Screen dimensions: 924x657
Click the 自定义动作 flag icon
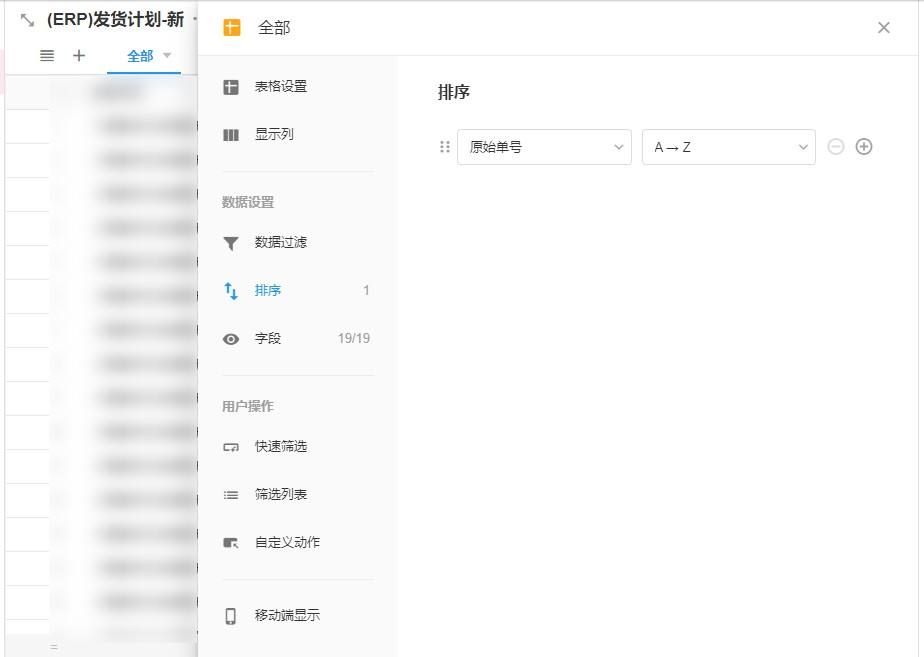(230, 542)
